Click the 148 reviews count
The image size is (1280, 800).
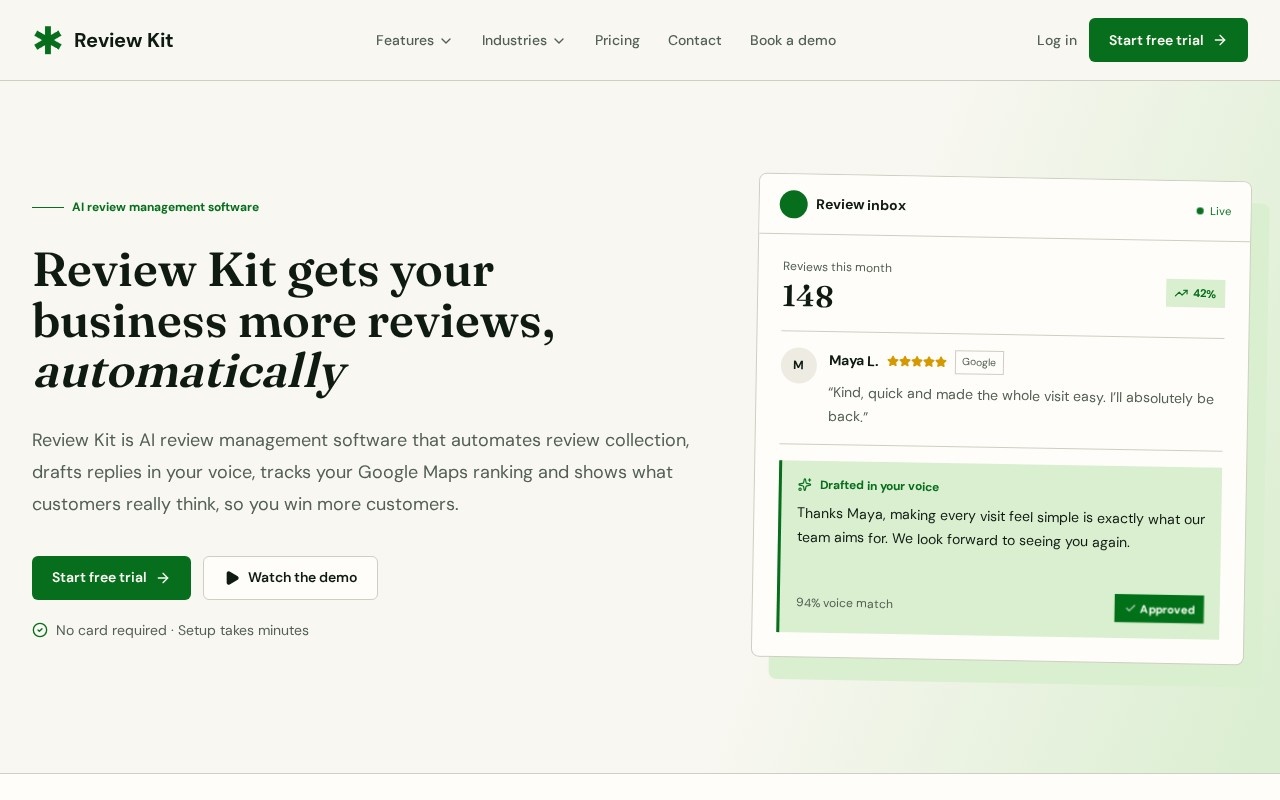click(807, 296)
